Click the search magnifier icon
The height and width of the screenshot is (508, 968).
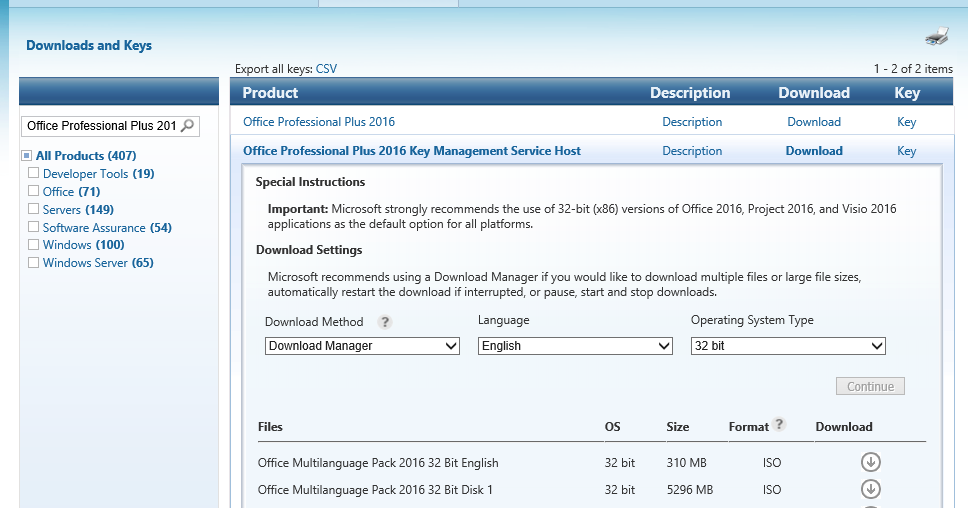188,126
